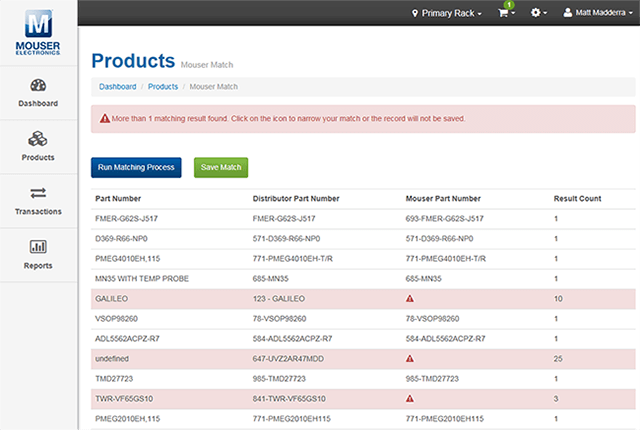640x430 pixels.
Task: Click the Products breadcrumb link
Action: click(x=163, y=87)
